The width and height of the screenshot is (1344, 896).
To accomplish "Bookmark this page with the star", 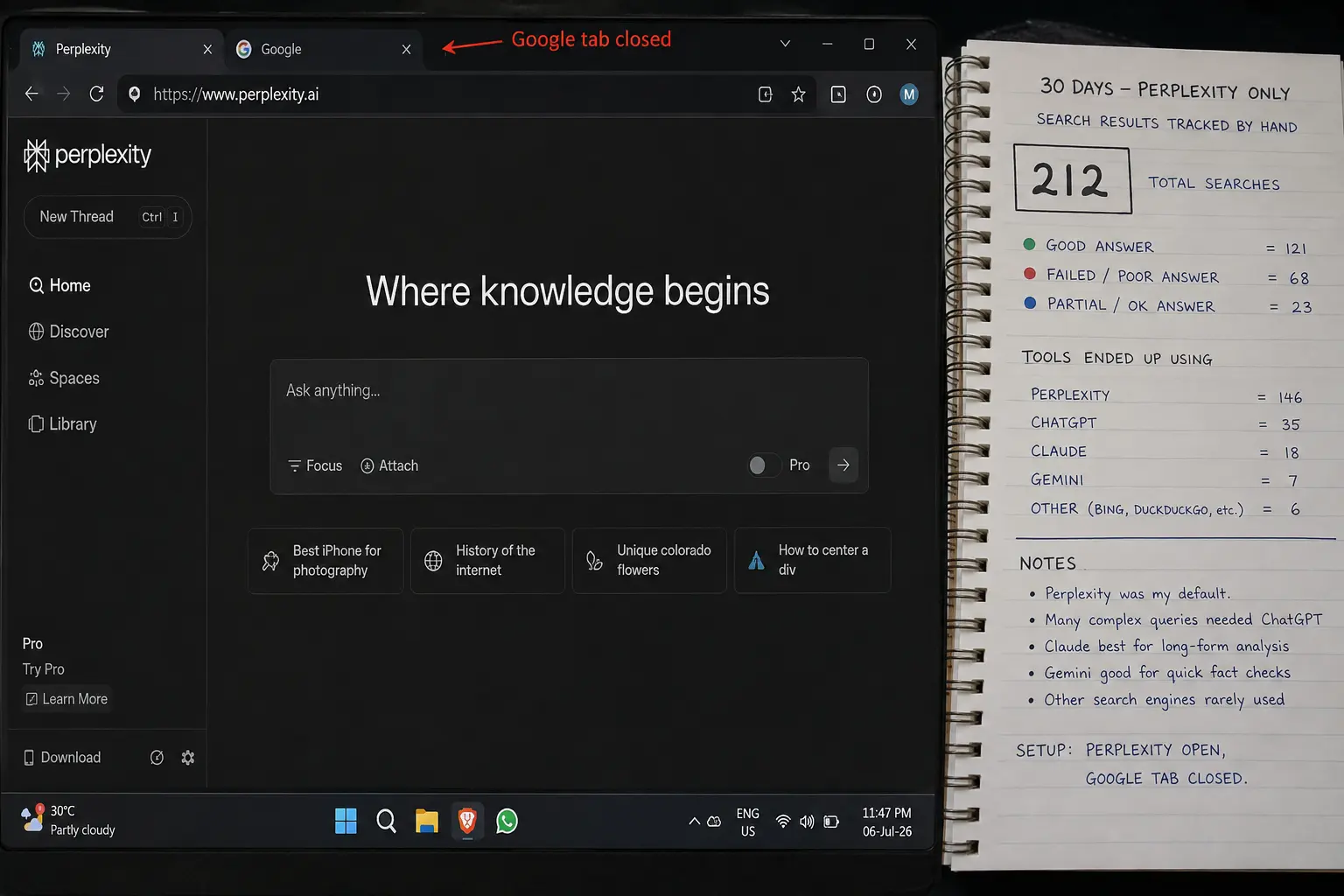I will 798,94.
